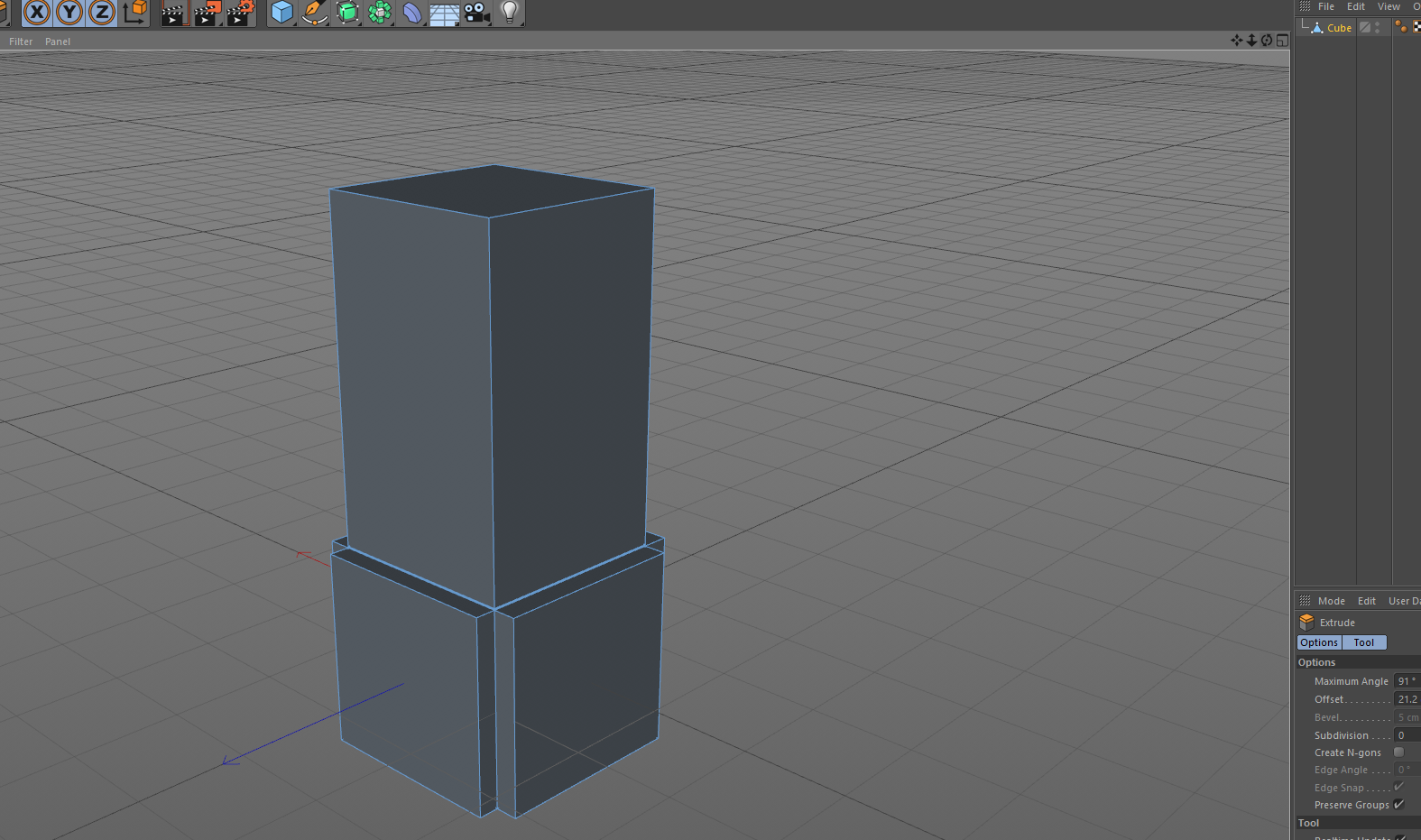The height and width of the screenshot is (840, 1421).
Task: Enable the Create N-gons checkbox
Action: tap(1398, 752)
